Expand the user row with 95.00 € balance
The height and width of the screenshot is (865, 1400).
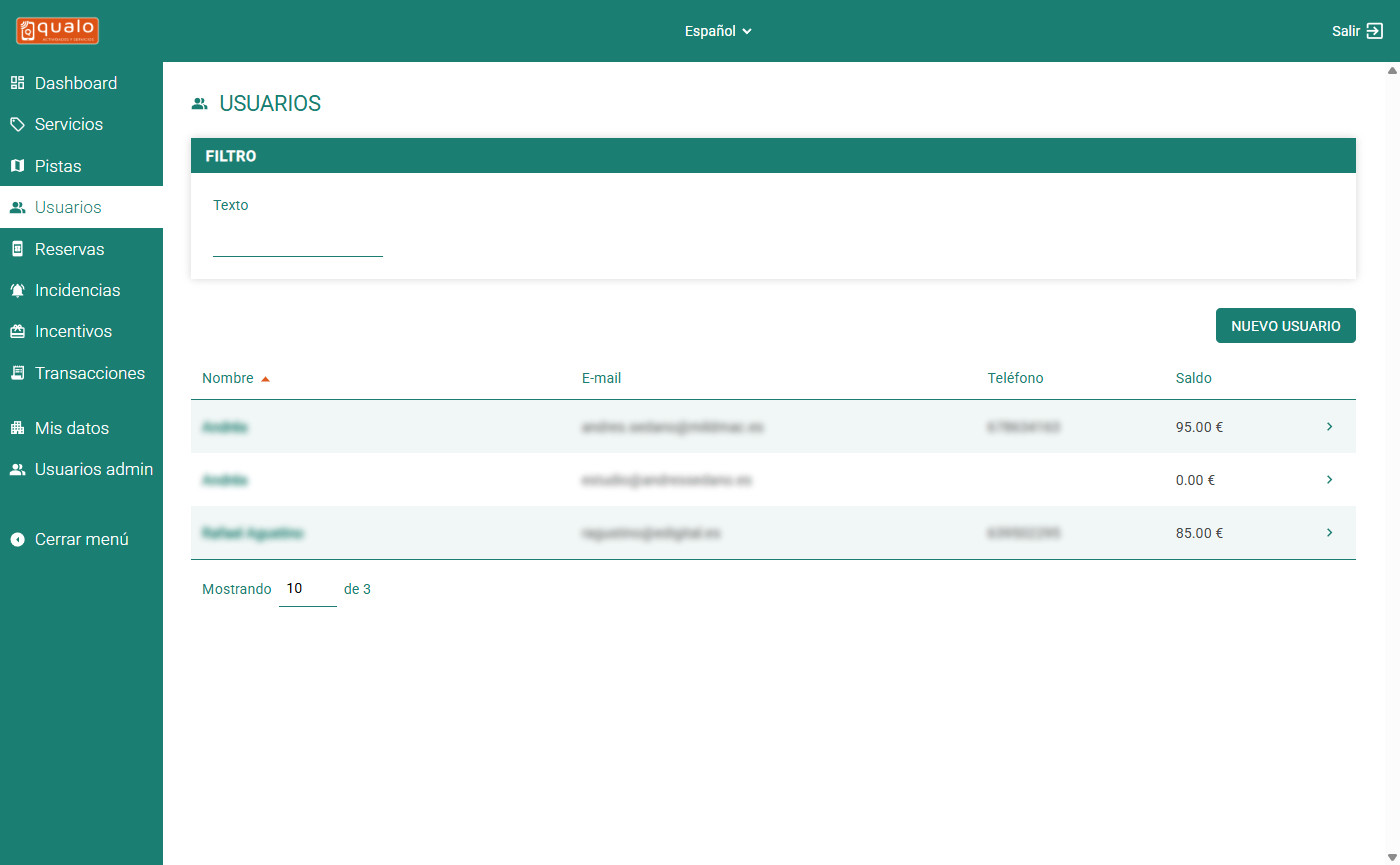1329,427
